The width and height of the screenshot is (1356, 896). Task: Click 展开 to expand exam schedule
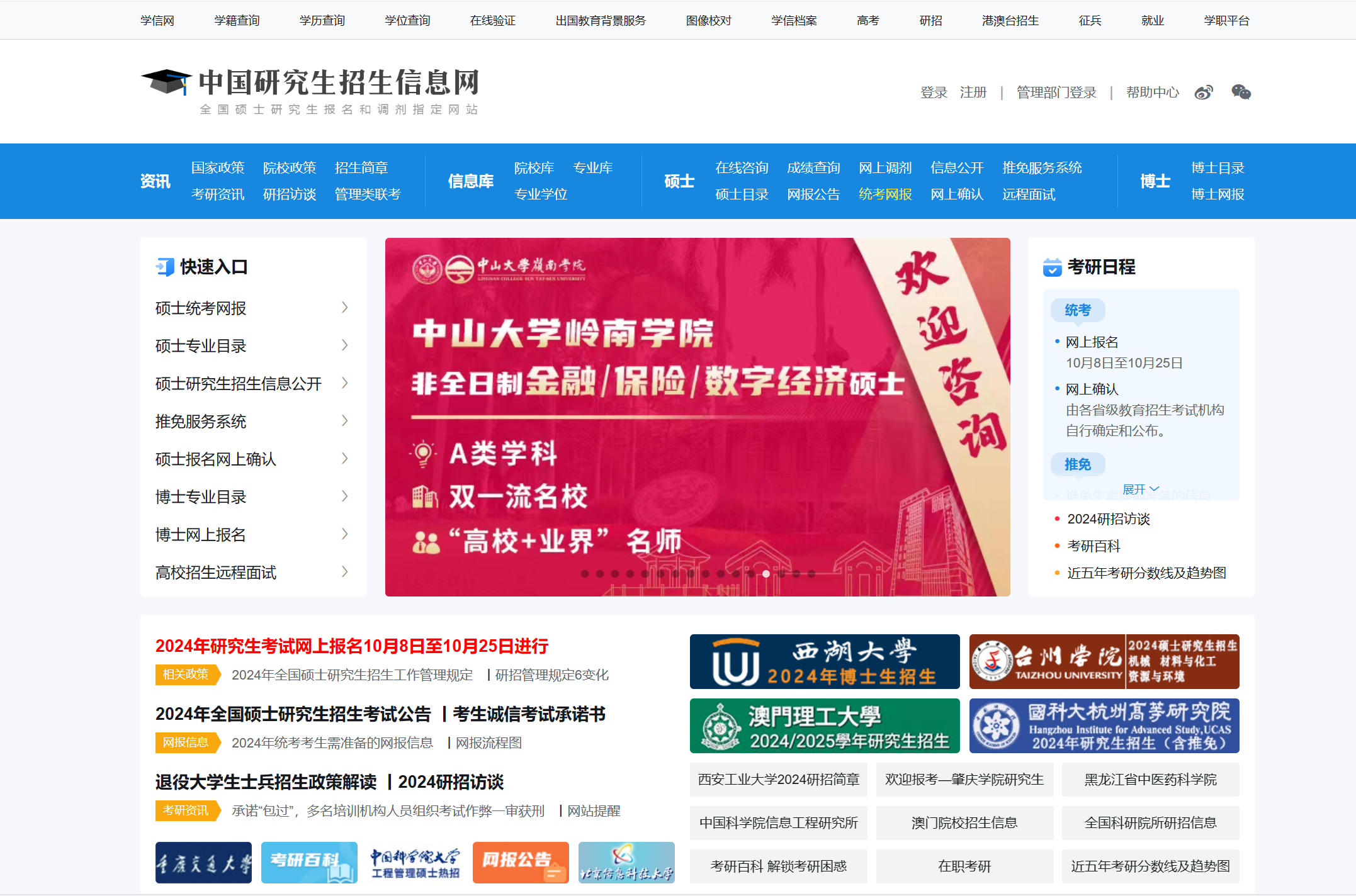(x=1141, y=489)
